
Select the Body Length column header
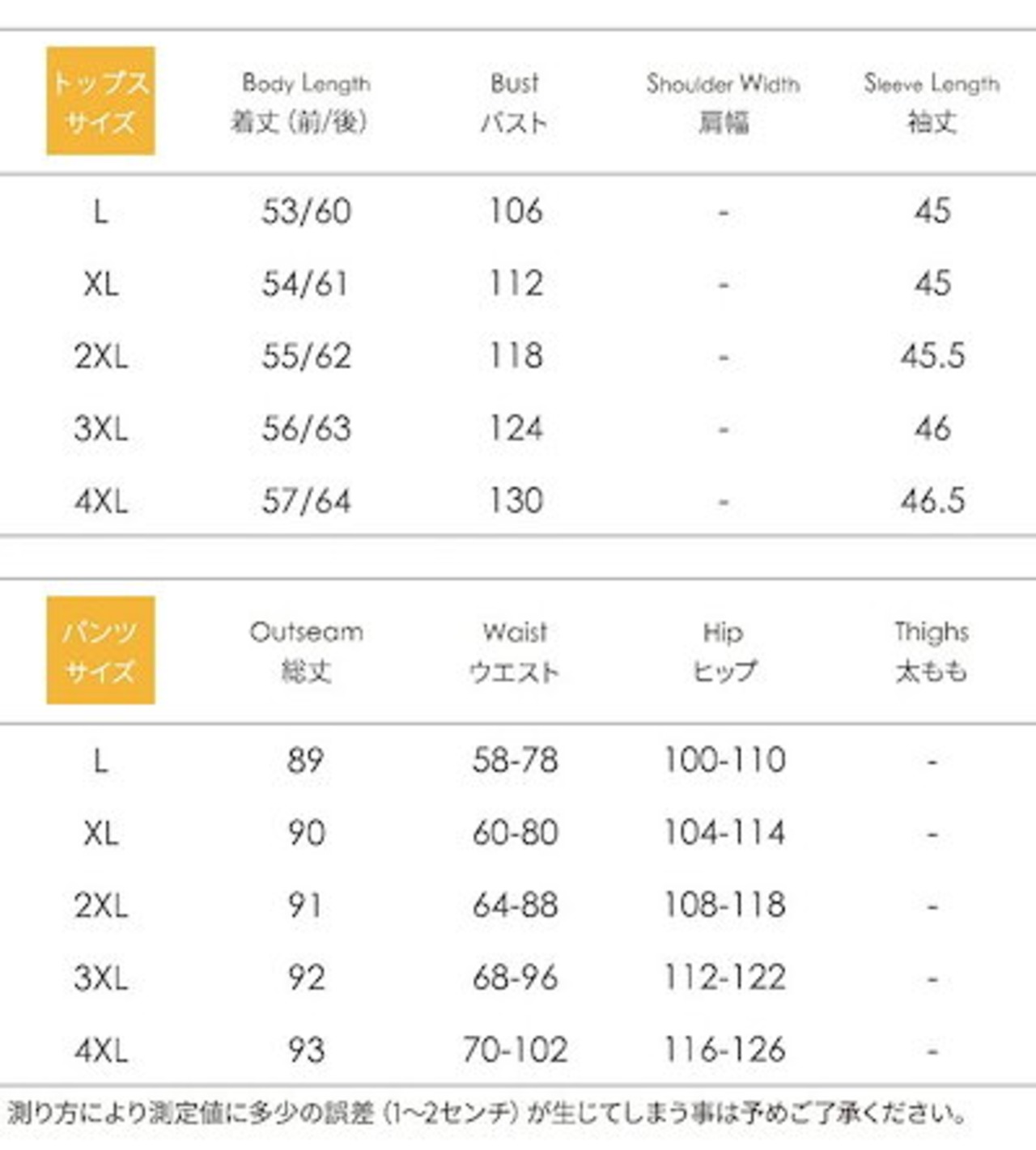click(x=305, y=102)
